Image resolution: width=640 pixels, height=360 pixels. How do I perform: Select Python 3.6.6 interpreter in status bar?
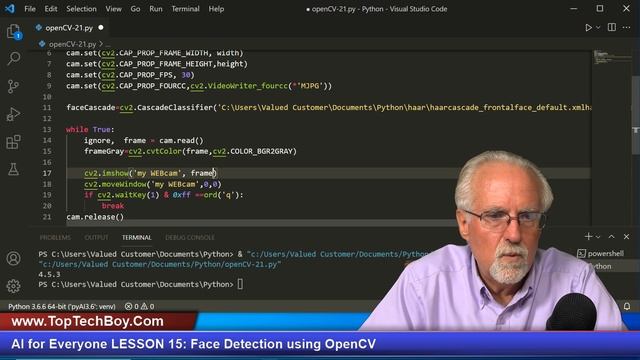(62, 306)
